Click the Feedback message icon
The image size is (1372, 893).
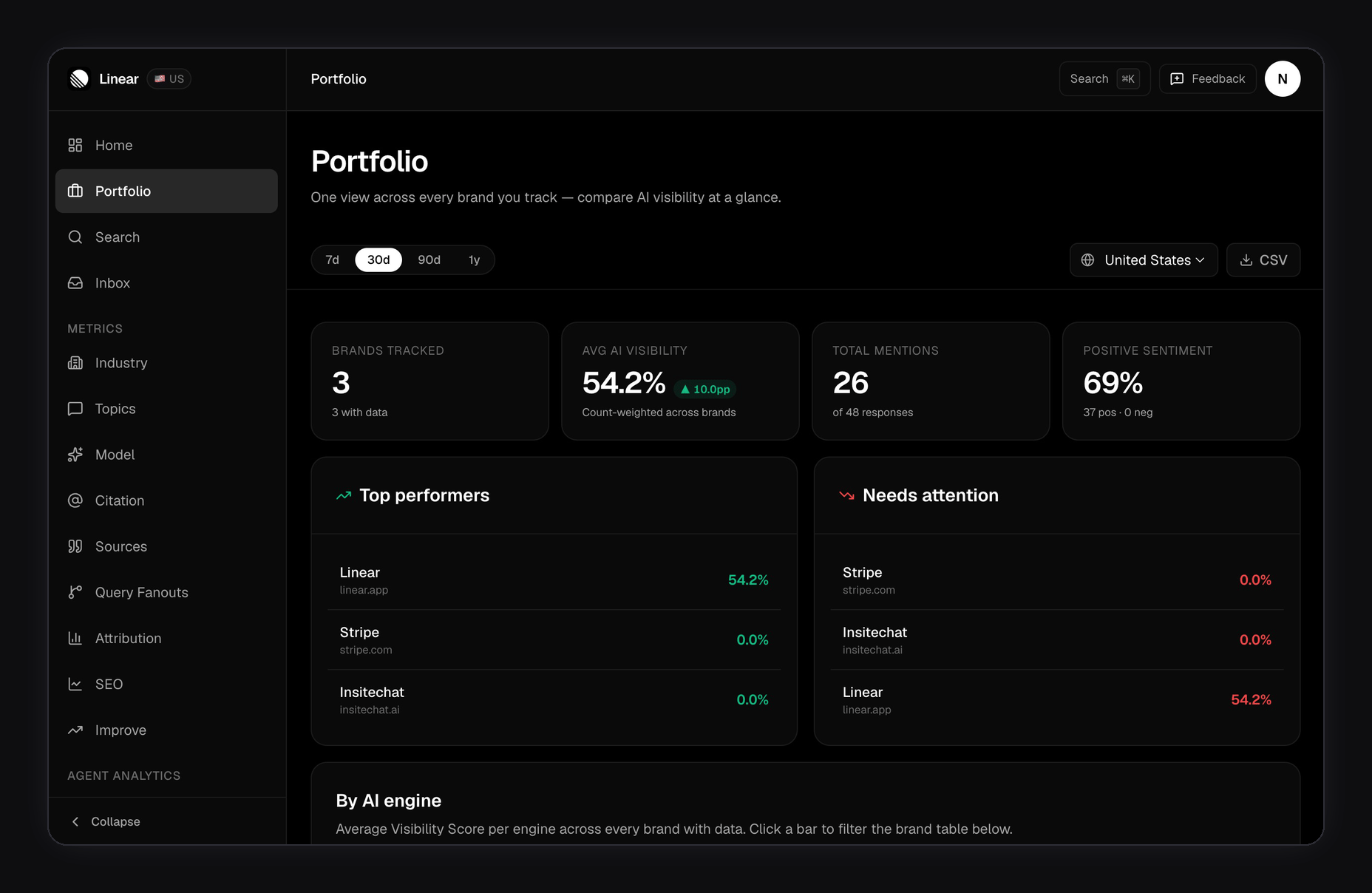(x=1177, y=78)
